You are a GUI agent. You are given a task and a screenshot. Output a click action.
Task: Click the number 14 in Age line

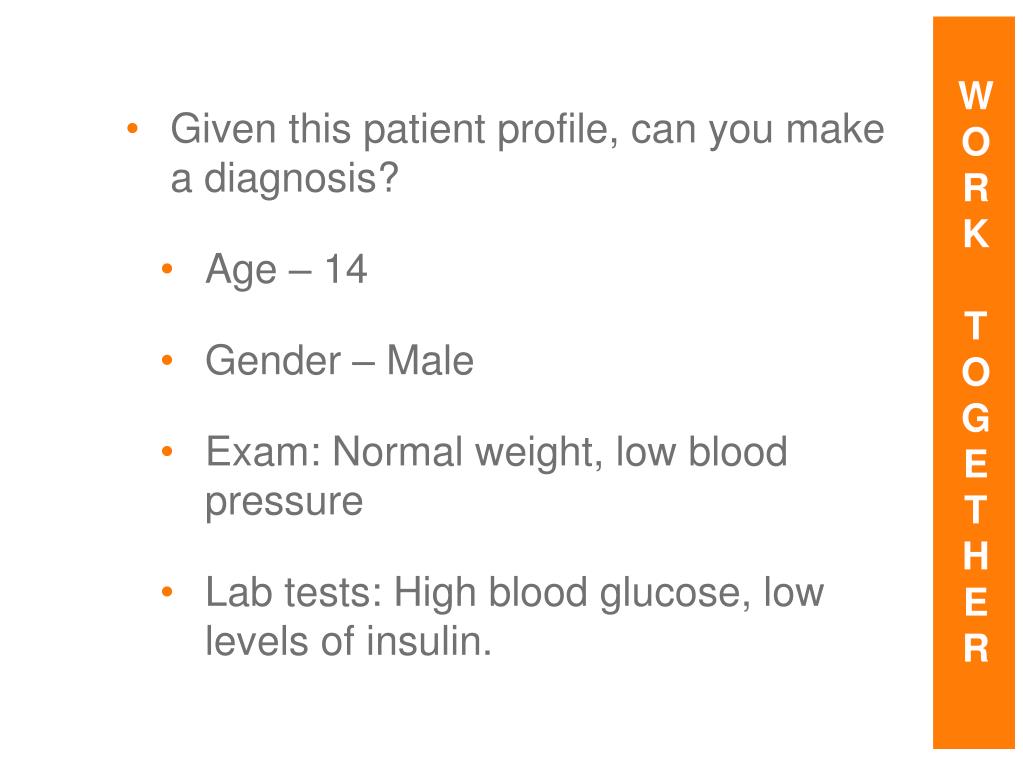tap(346, 269)
